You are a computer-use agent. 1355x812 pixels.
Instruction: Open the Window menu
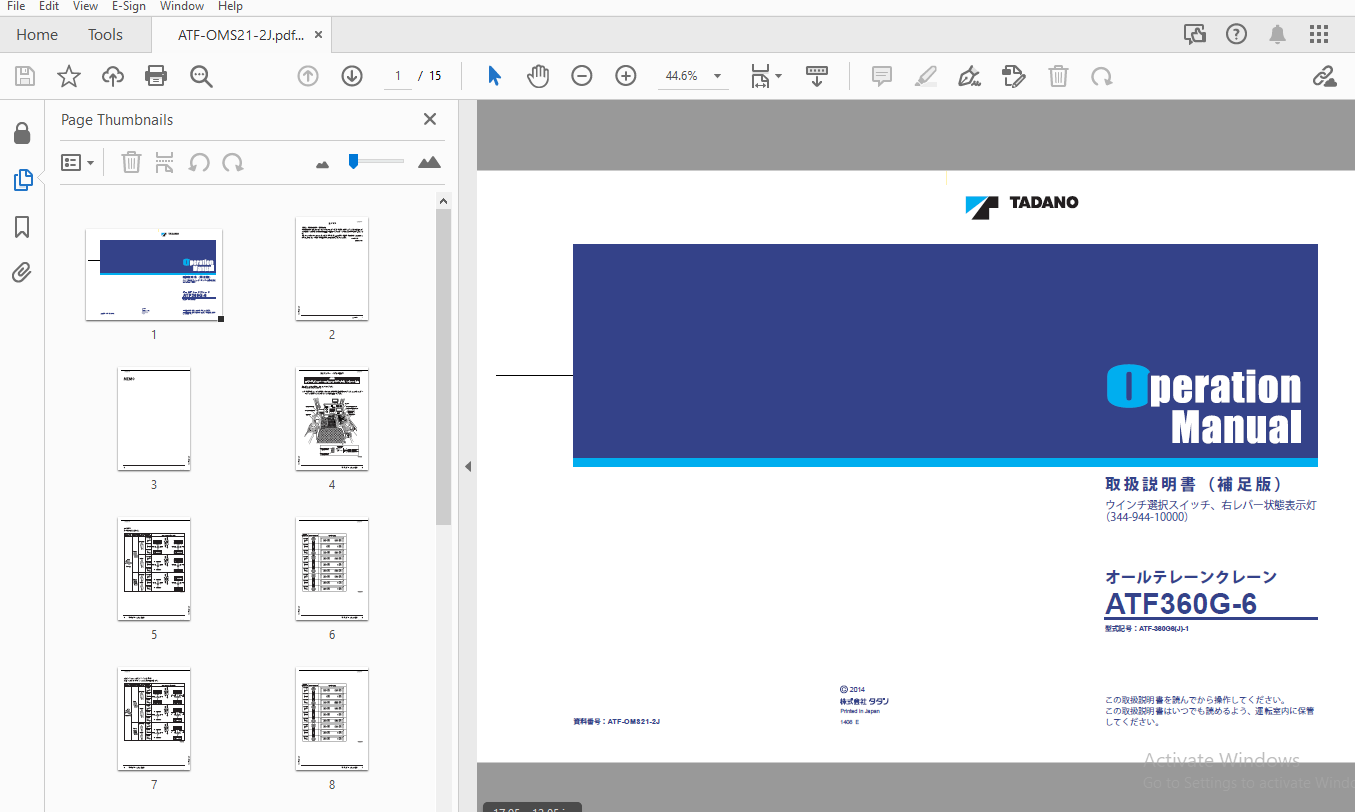[x=182, y=6]
